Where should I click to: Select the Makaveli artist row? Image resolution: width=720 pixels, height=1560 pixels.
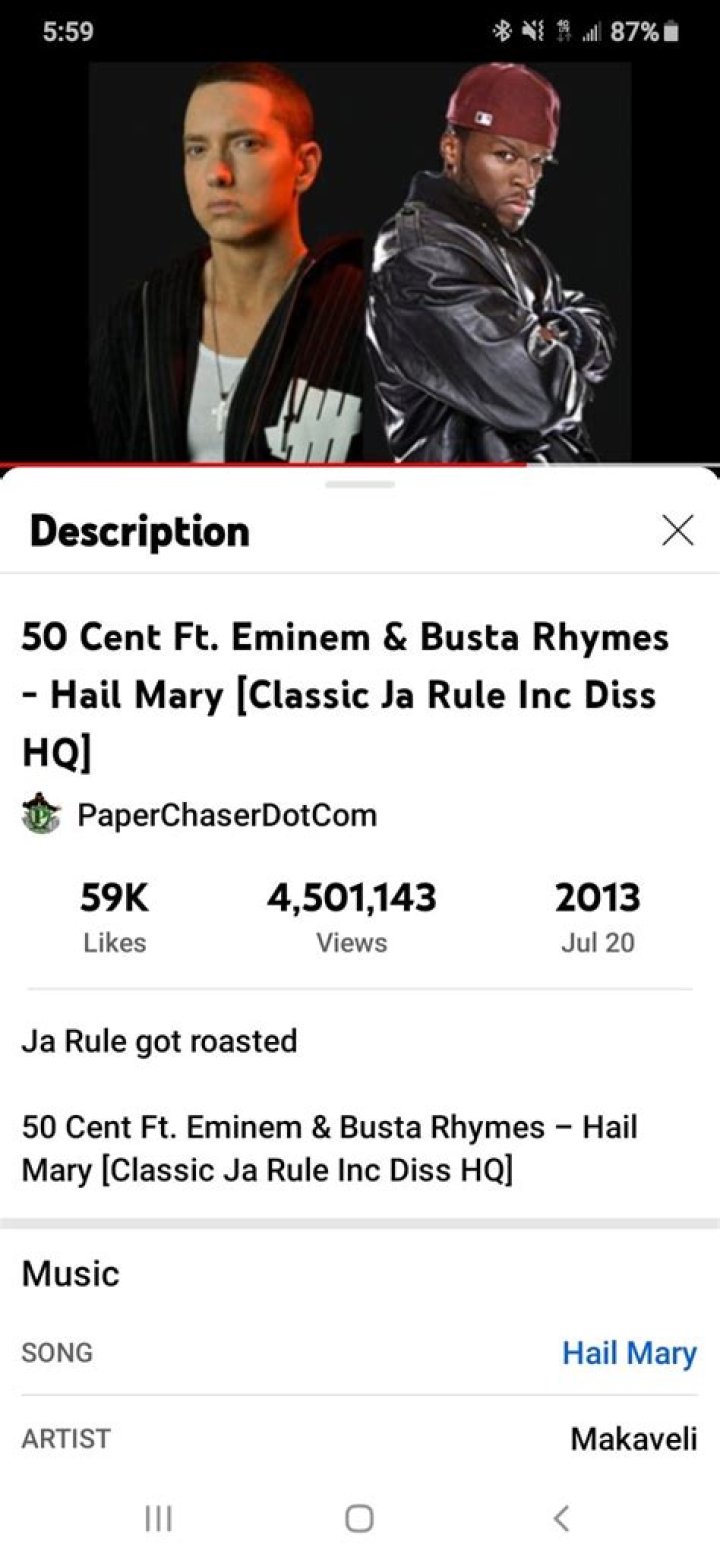tap(360, 1438)
